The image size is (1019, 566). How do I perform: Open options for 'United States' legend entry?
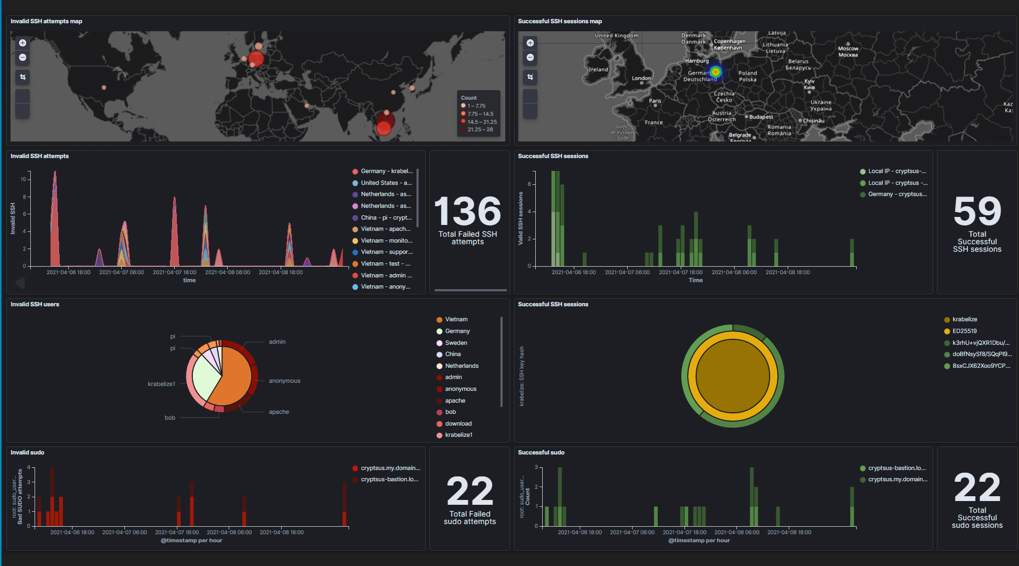point(385,183)
